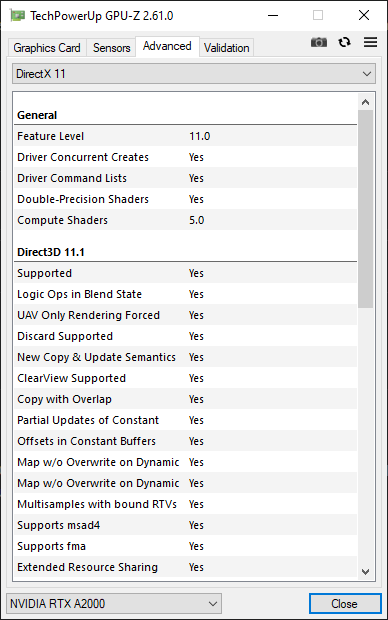Open the hamburger menu icon
The height and width of the screenshot is (620, 388).
[x=370, y=42]
